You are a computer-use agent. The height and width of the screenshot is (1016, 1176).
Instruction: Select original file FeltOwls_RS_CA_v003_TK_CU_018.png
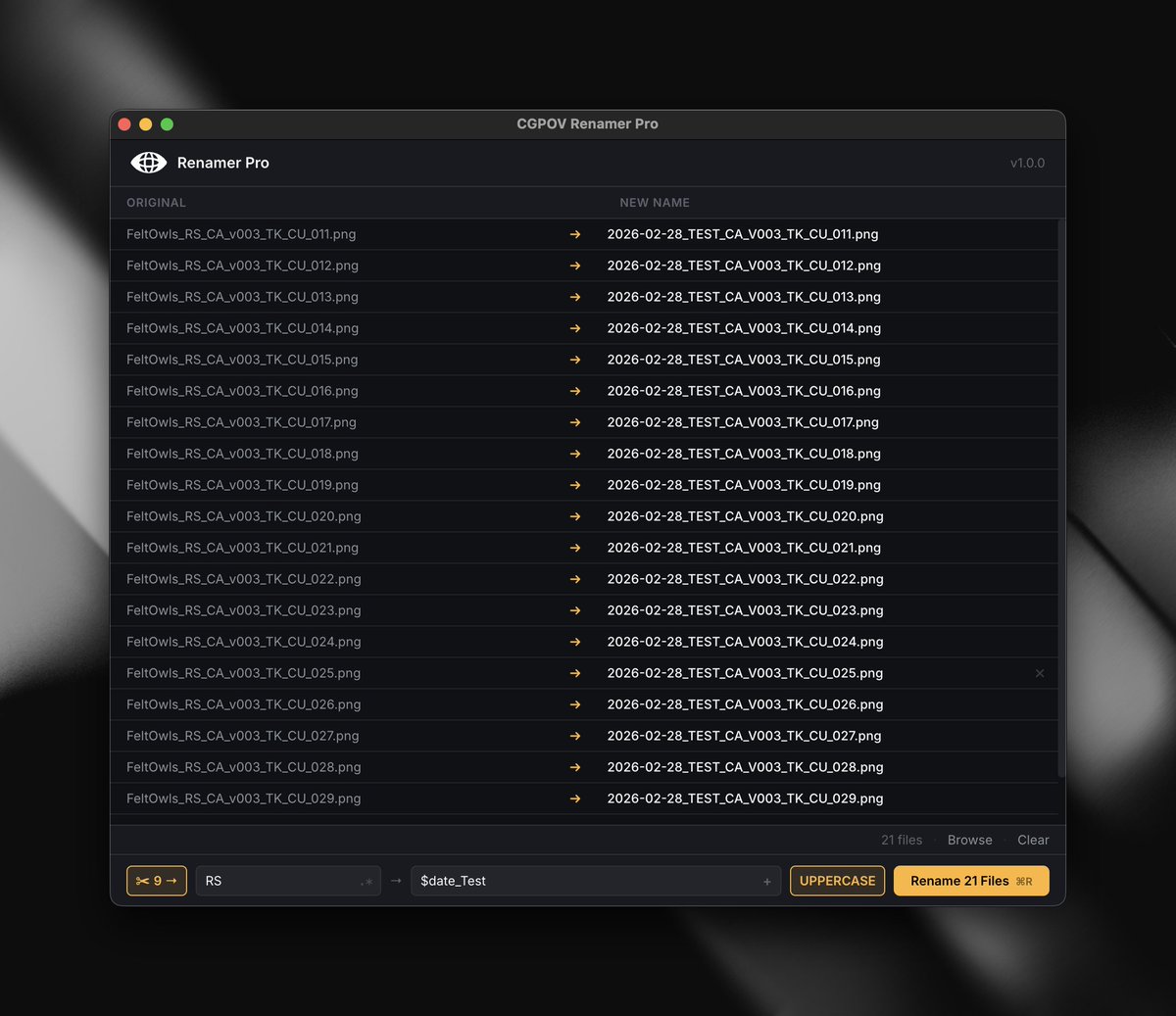point(242,454)
